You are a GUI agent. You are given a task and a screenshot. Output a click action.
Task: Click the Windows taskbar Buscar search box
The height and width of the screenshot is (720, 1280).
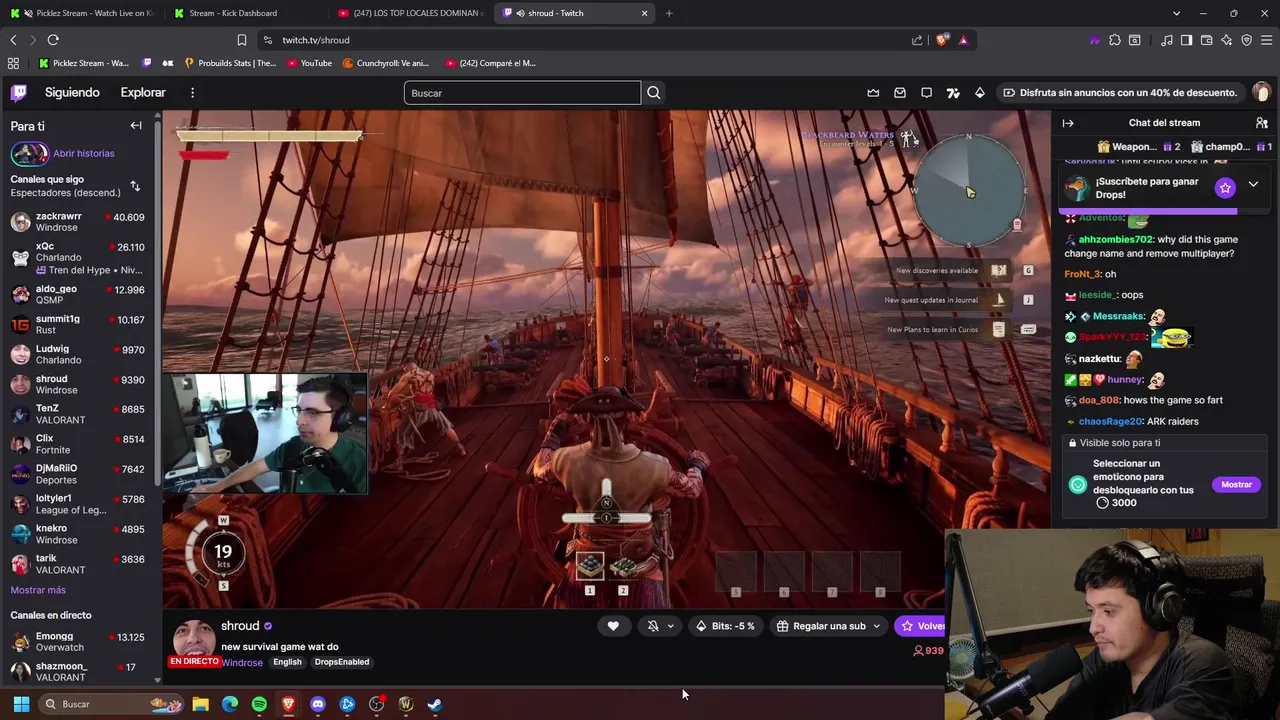point(110,704)
